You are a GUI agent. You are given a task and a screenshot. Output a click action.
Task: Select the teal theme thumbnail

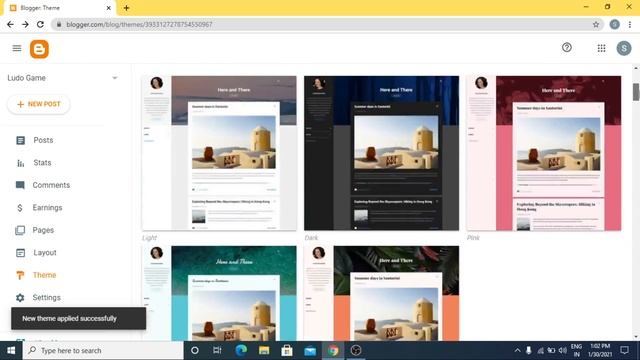click(219, 293)
